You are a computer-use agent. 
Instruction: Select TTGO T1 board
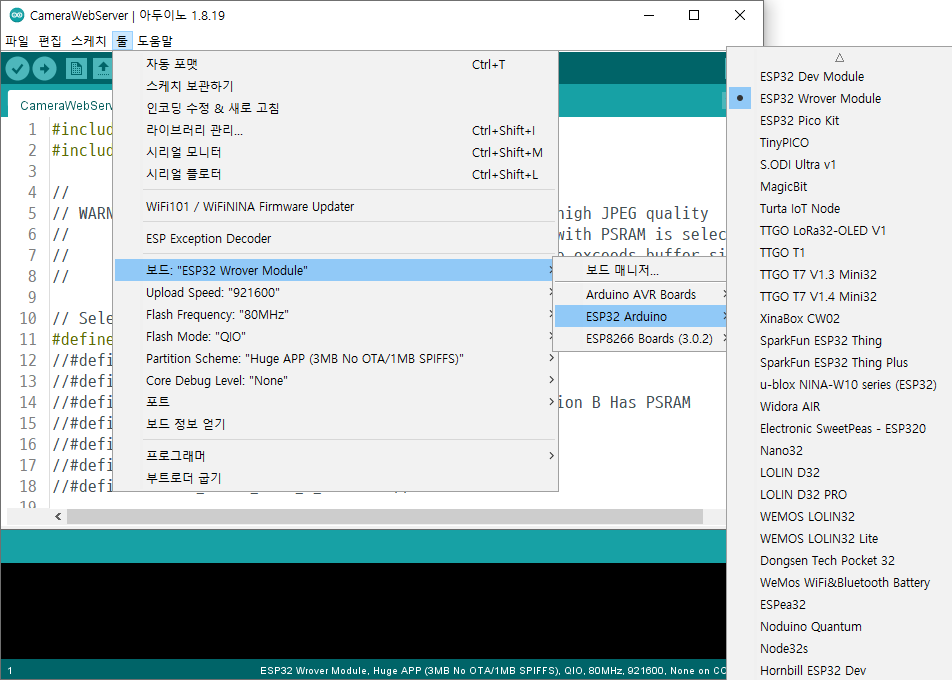pyautogui.click(x=839, y=252)
